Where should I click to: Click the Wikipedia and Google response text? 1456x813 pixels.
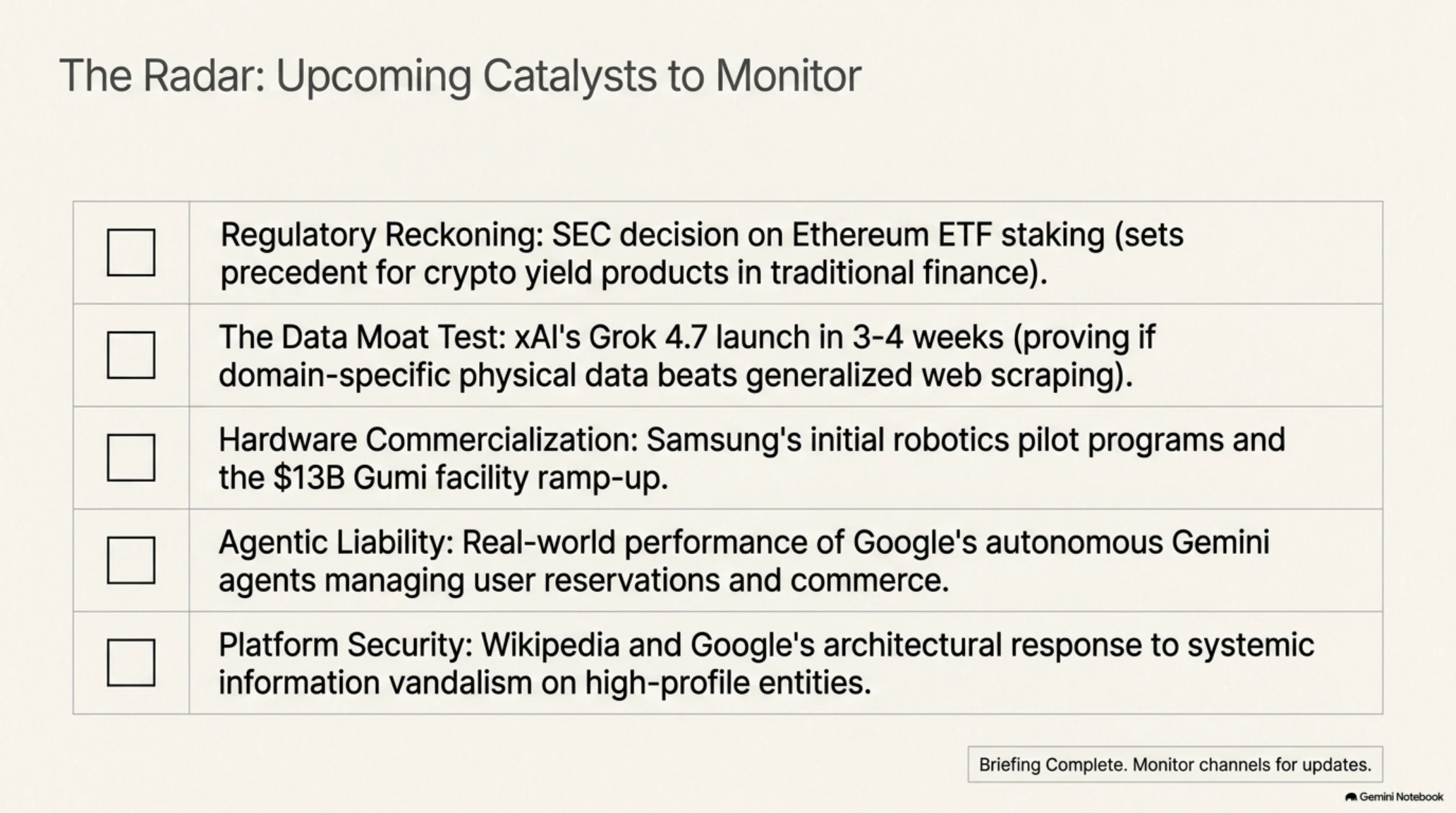(x=767, y=663)
